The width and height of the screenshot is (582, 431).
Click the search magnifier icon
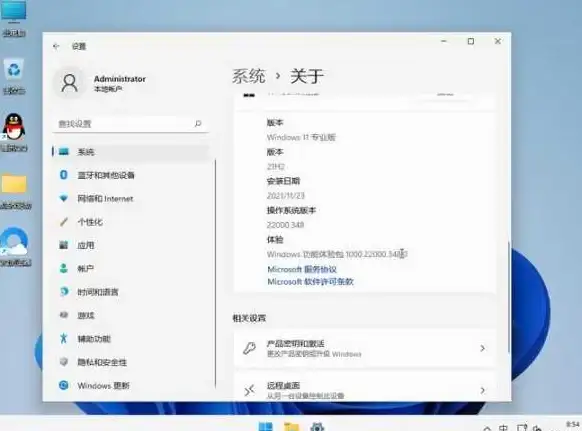tap(198, 123)
